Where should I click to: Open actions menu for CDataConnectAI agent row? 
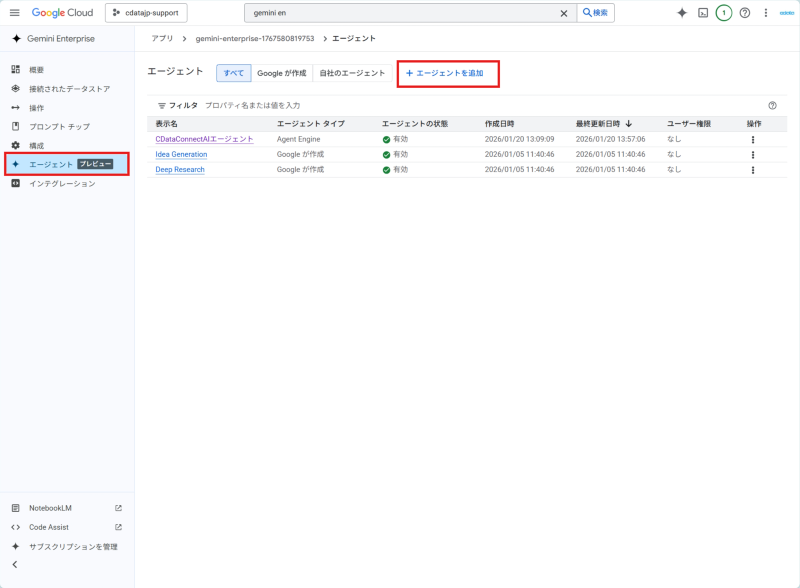tap(752, 139)
